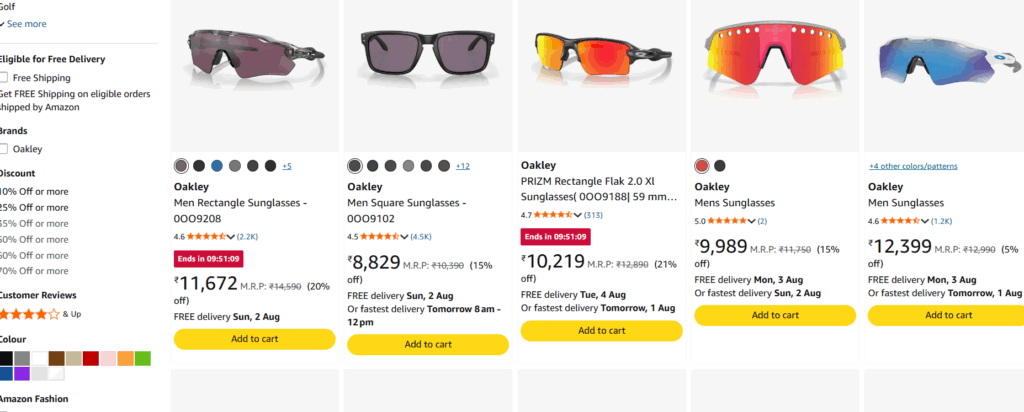This screenshot has height=412, width=1024.
Task: Click four-star & Up customer reviews filter
Action: click(x=39, y=314)
